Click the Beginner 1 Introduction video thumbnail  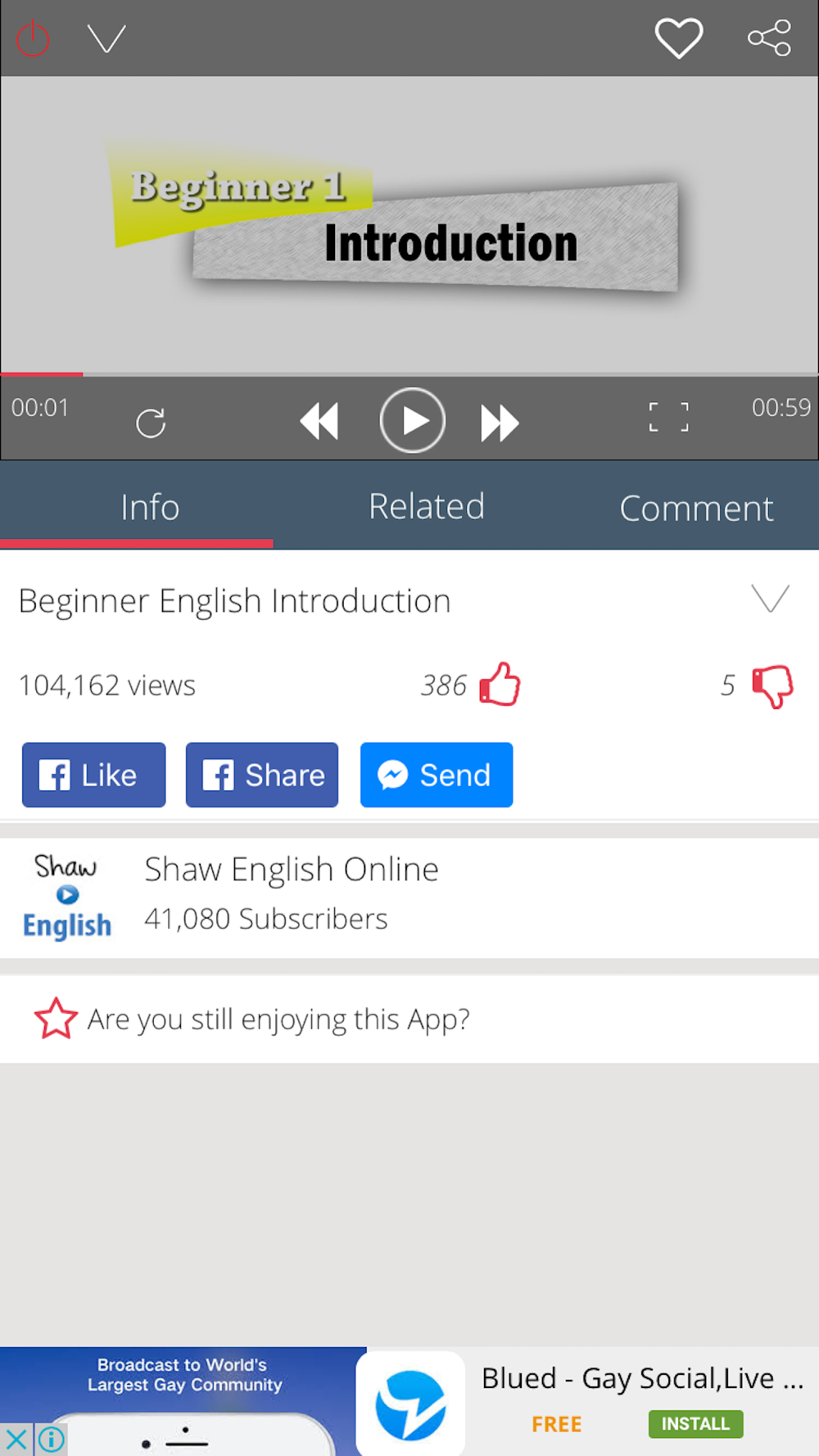[x=409, y=225]
